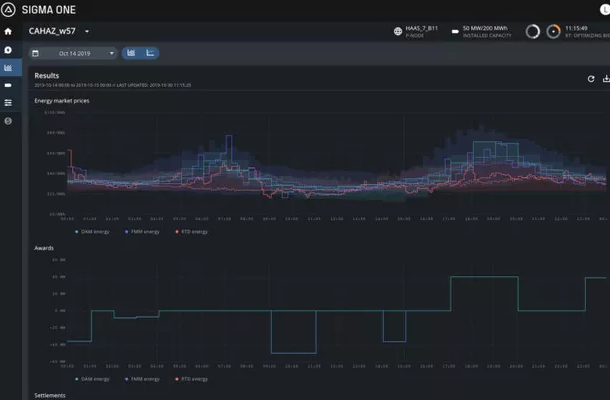Image resolution: width=610 pixels, height=400 pixels.
Task: Switch to line chart view
Action: pos(150,53)
